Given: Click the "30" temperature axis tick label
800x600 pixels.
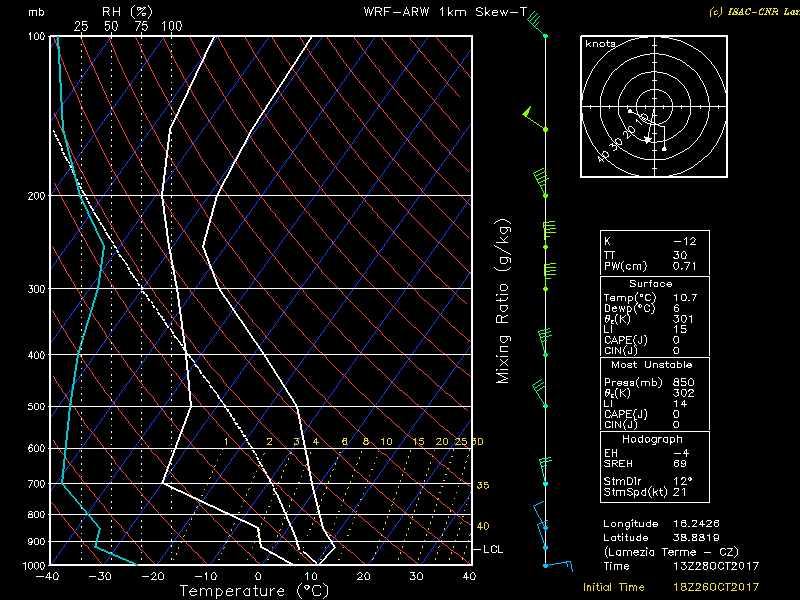Looking at the screenshot, I should click(416, 577).
